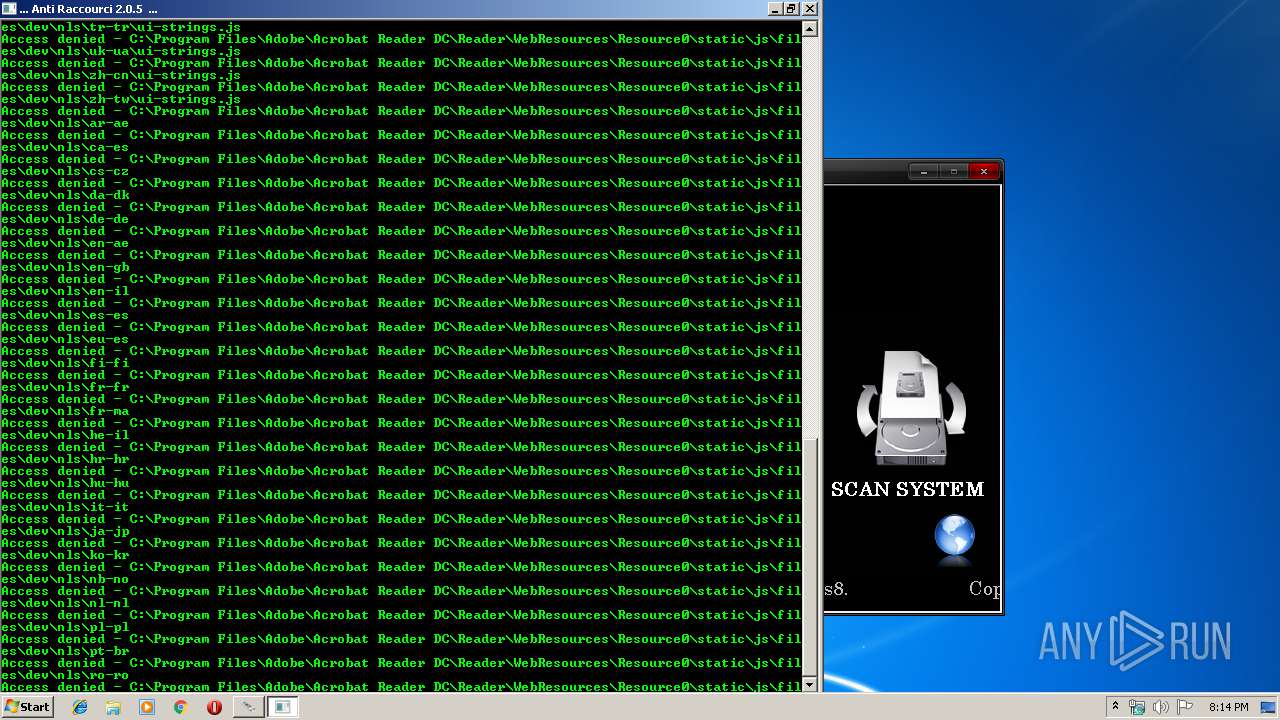This screenshot has height=720, width=1280.
Task: Click the console line 'es\dev\nls\fr-fr'
Action: [x=65, y=387]
